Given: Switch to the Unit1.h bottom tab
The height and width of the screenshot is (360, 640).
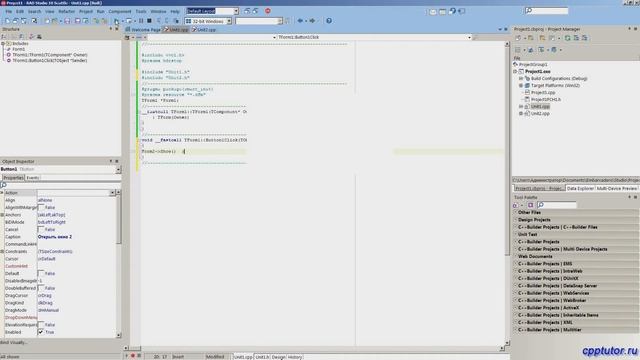Looking at the screenshot, I should [x=262, y=357].
